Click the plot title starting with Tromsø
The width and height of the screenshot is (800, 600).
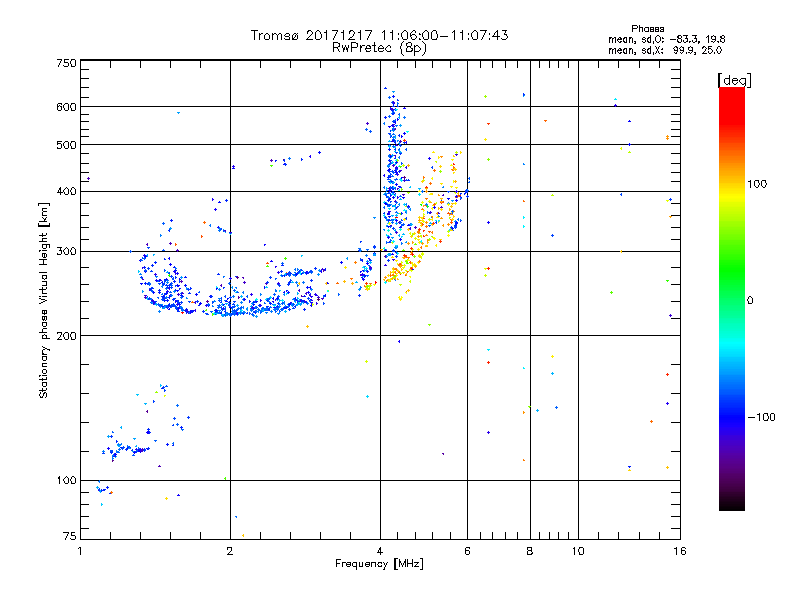[379, 35]
